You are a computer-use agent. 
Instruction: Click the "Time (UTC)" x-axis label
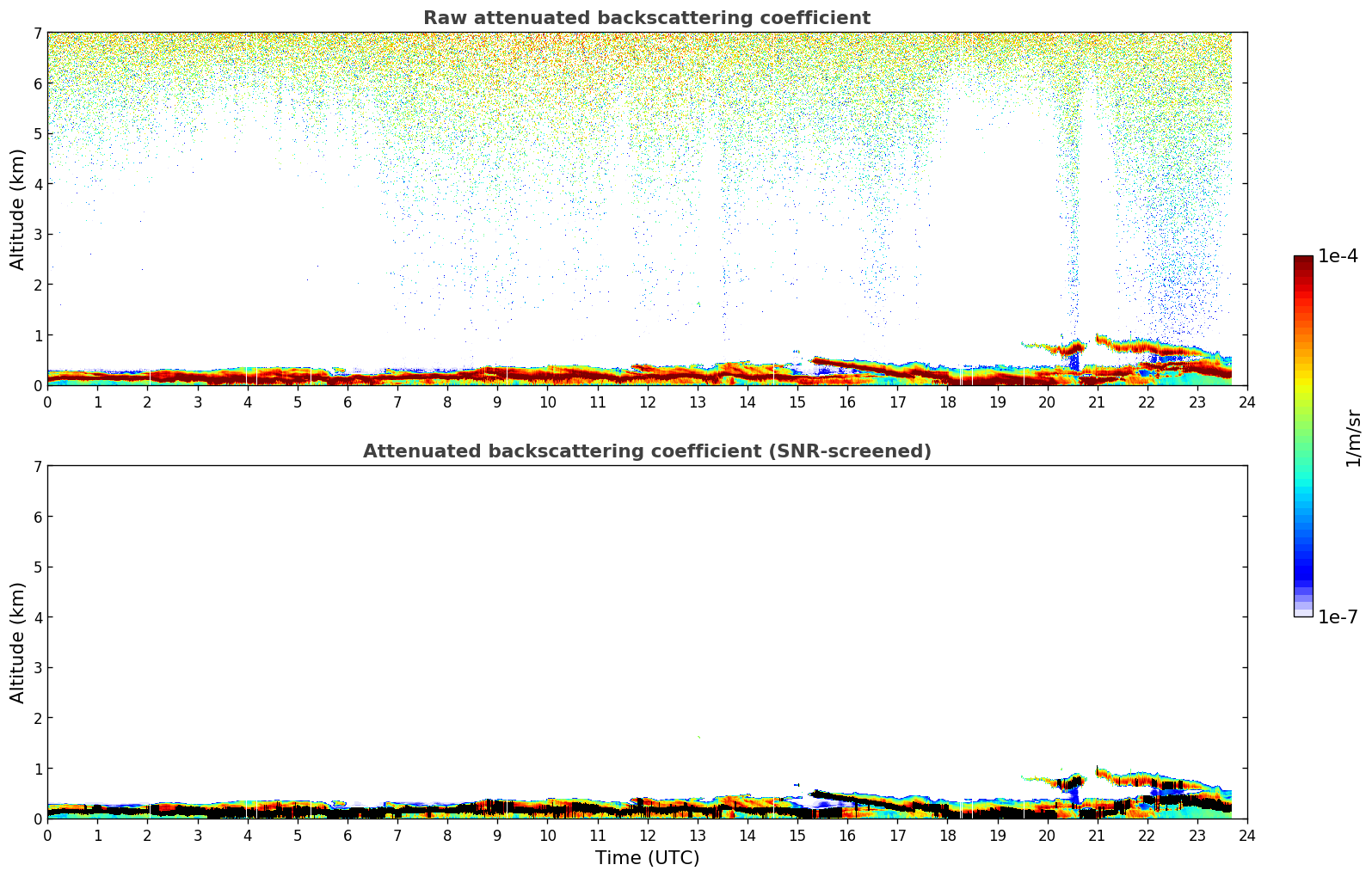click(x=647, y=858)
